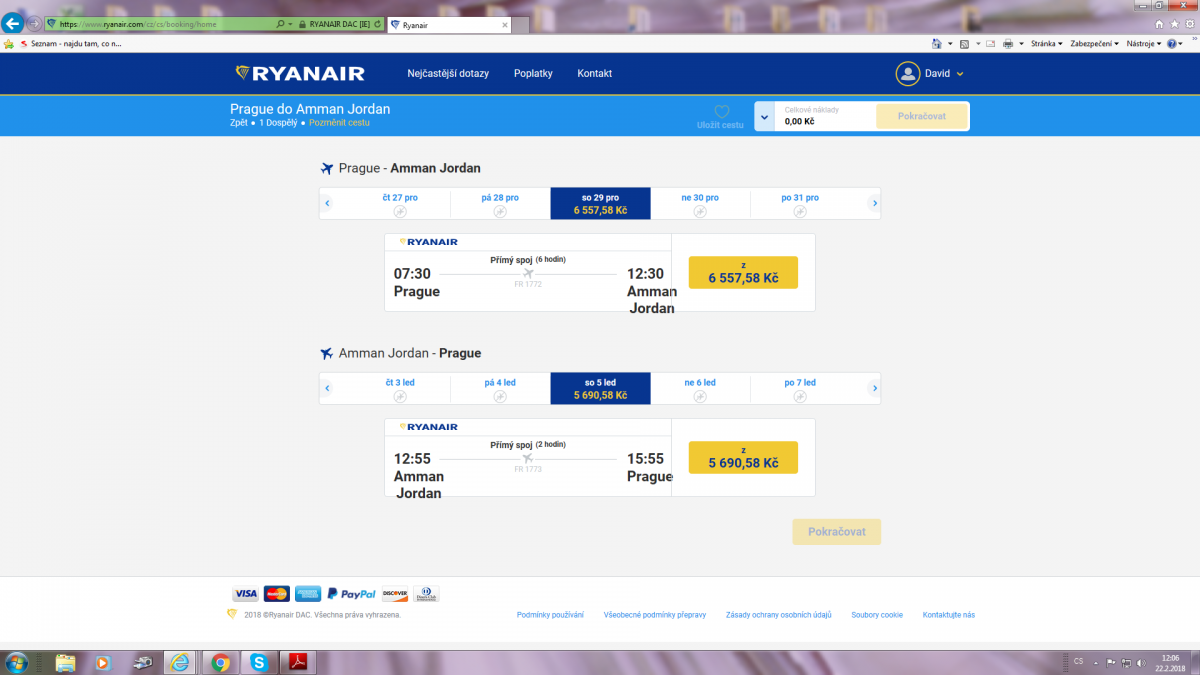
Task: Open Google Chrome from the taskbar
Action: click(x=220, y=662)
